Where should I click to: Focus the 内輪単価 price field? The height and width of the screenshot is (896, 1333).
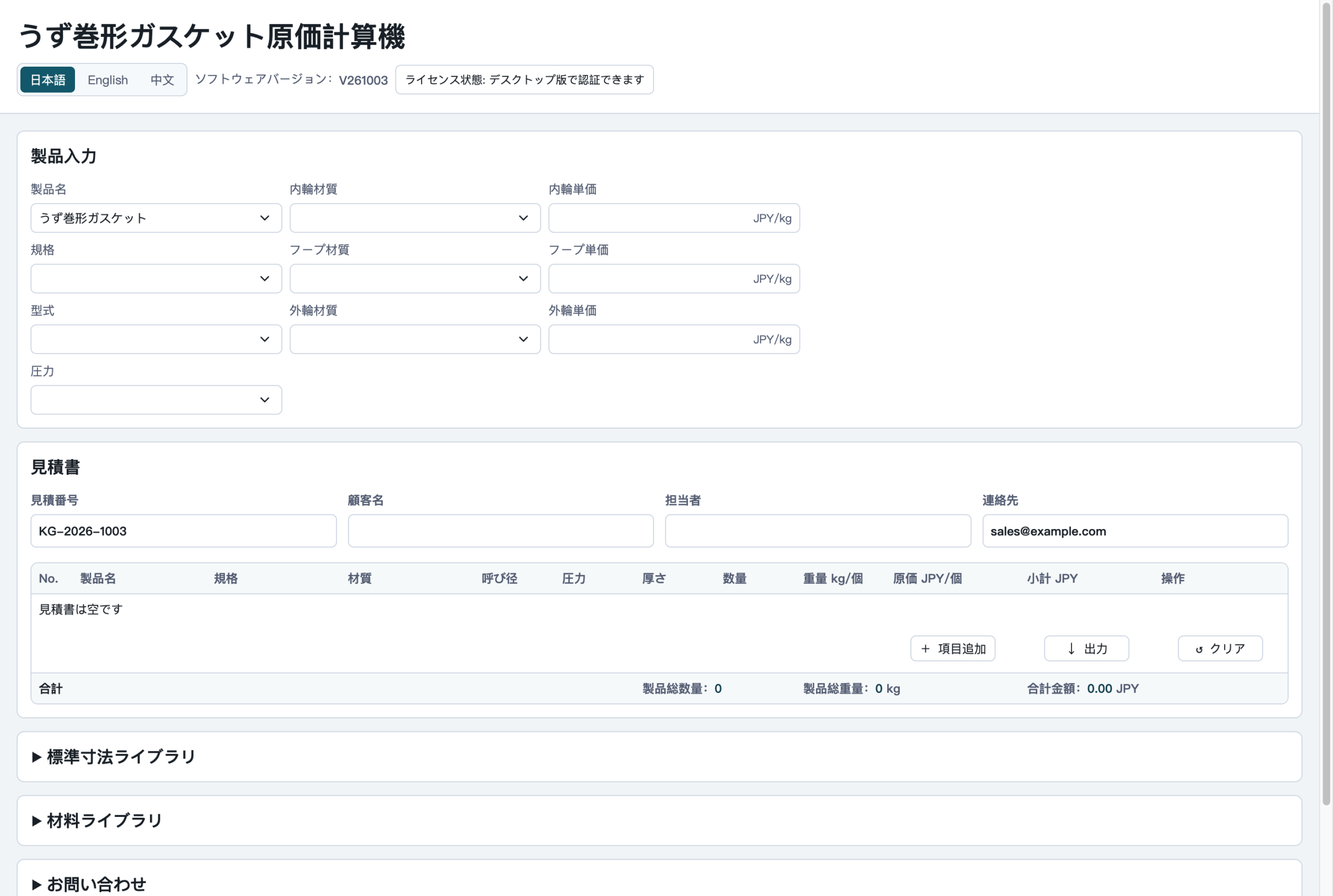coord(674,218)
